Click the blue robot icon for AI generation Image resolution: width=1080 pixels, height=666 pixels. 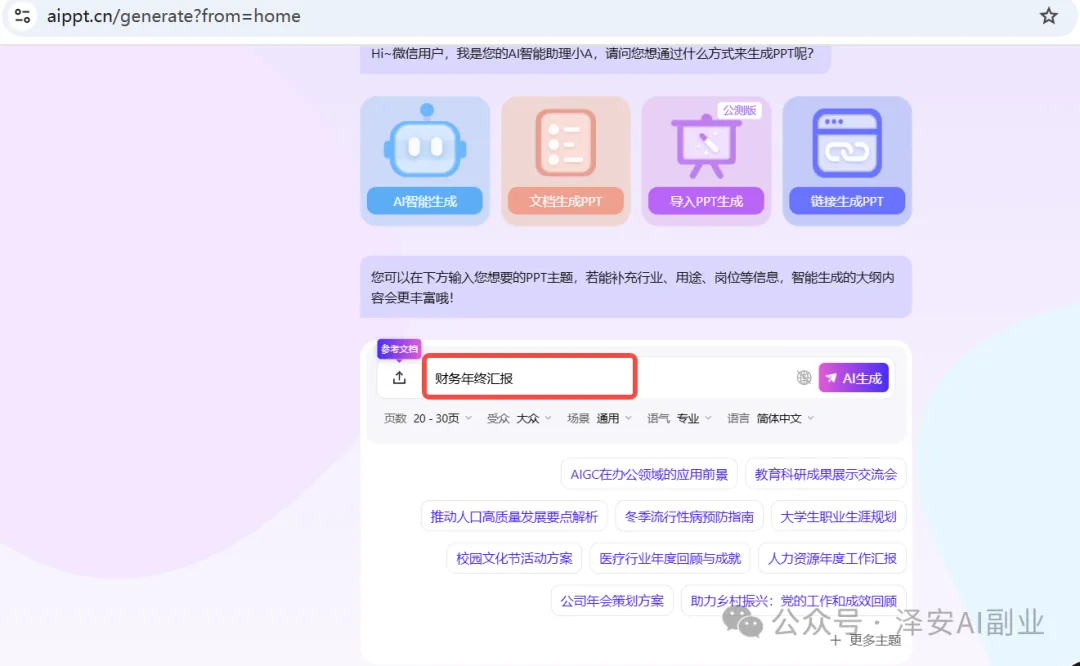pos(425,141)
